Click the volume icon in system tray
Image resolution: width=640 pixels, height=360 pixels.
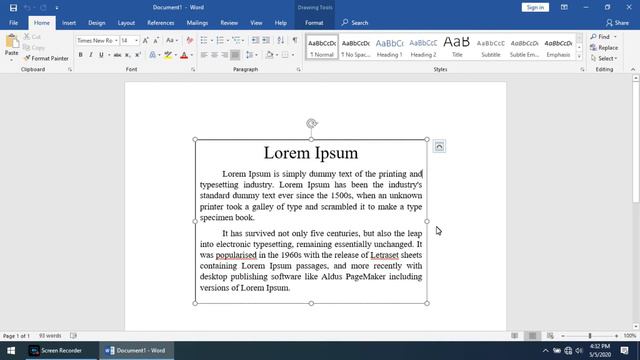pyautogui.click(x=579, y=351)
